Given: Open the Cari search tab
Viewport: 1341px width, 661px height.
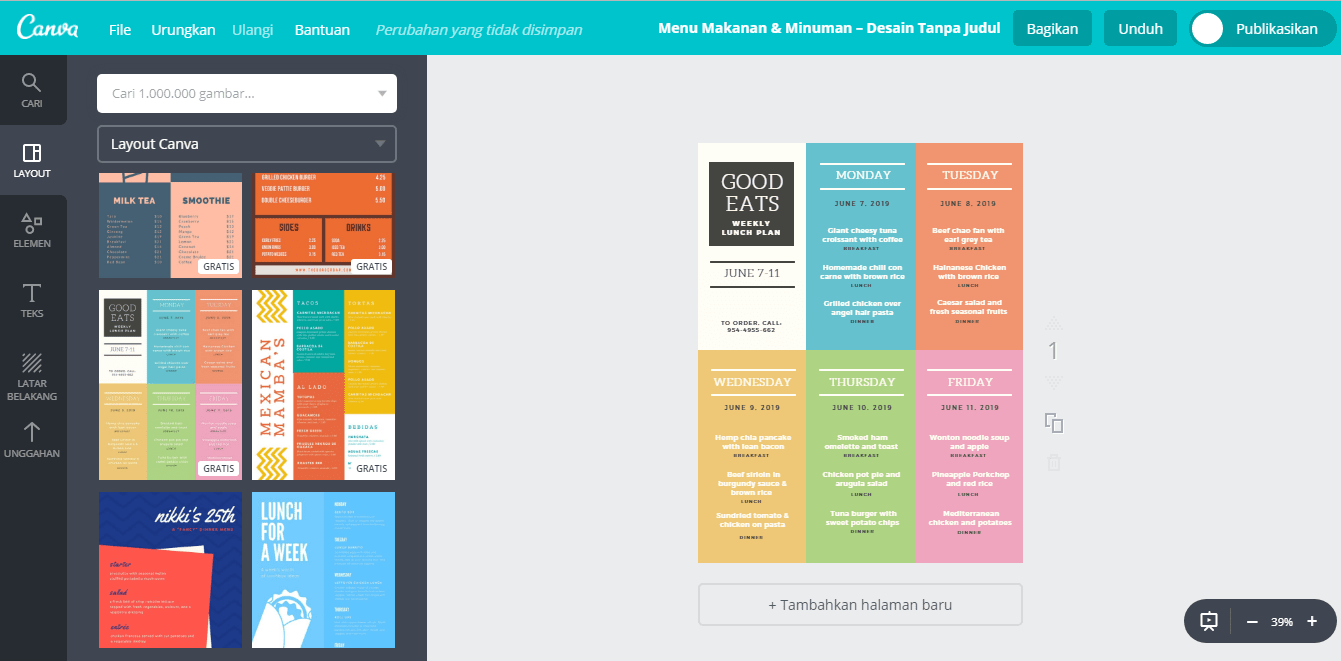Looking at the screenshot, I should tap(32, 90).
